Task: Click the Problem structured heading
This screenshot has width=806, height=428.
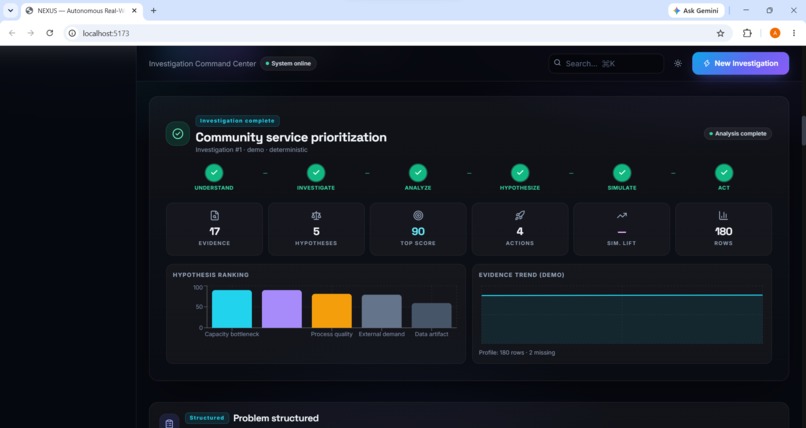Action: 276,418
